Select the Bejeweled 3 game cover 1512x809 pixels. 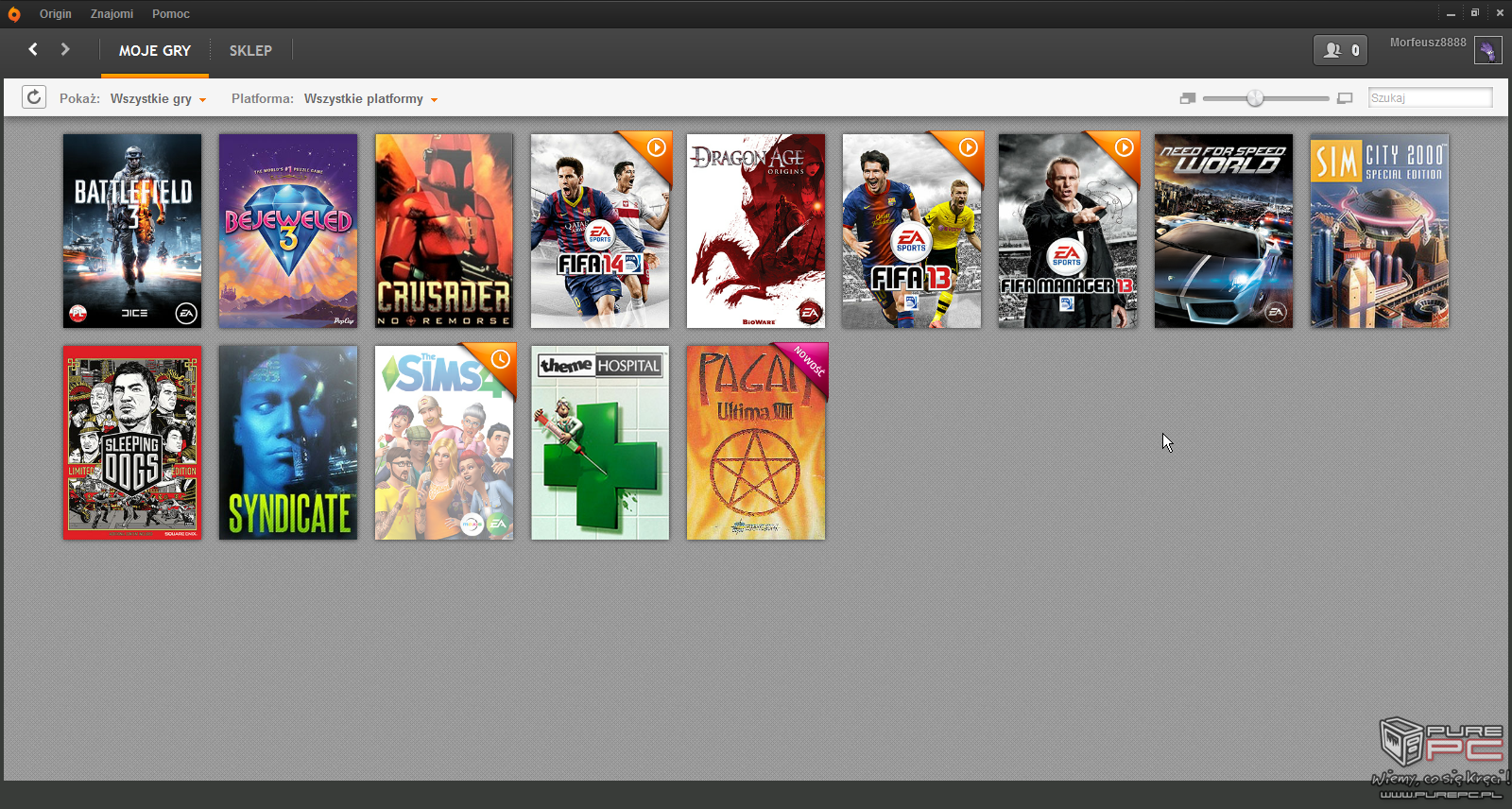[x=288, y=231]
